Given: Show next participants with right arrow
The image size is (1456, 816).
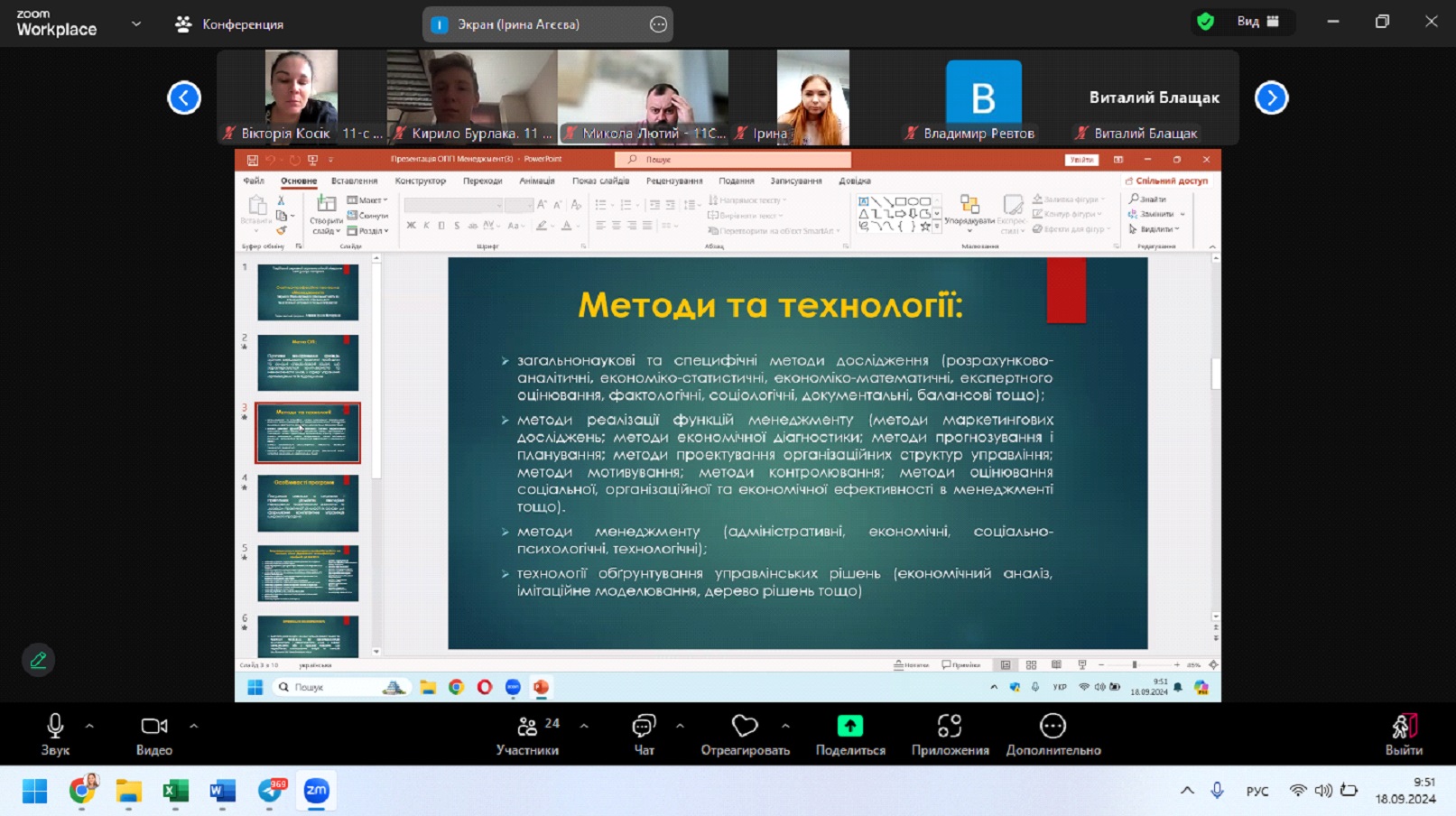Looking at the screenshot, I should [x=1271, y=97].
